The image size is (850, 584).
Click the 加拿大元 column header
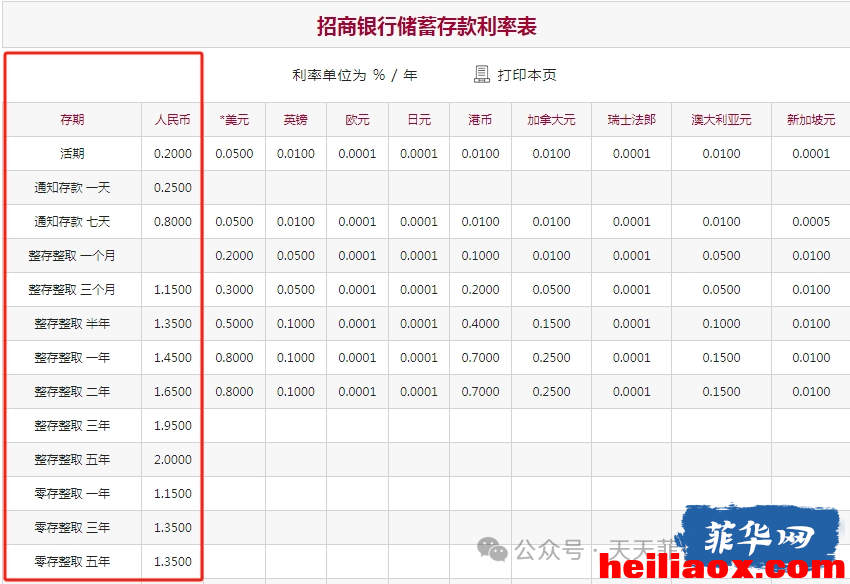(x=551, y=119)
